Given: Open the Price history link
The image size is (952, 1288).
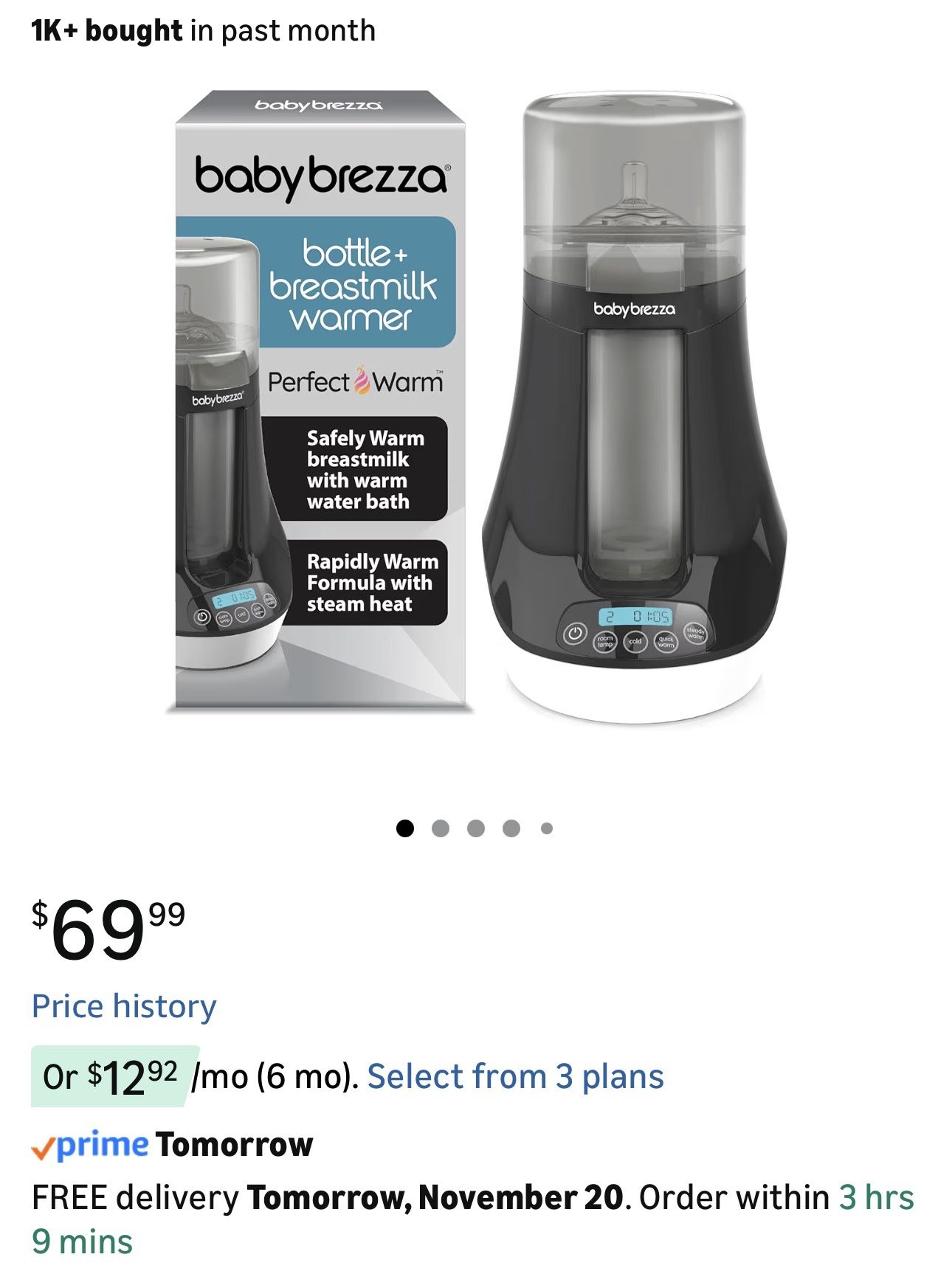Looking at the screenshot, I should click(124, 1006).
